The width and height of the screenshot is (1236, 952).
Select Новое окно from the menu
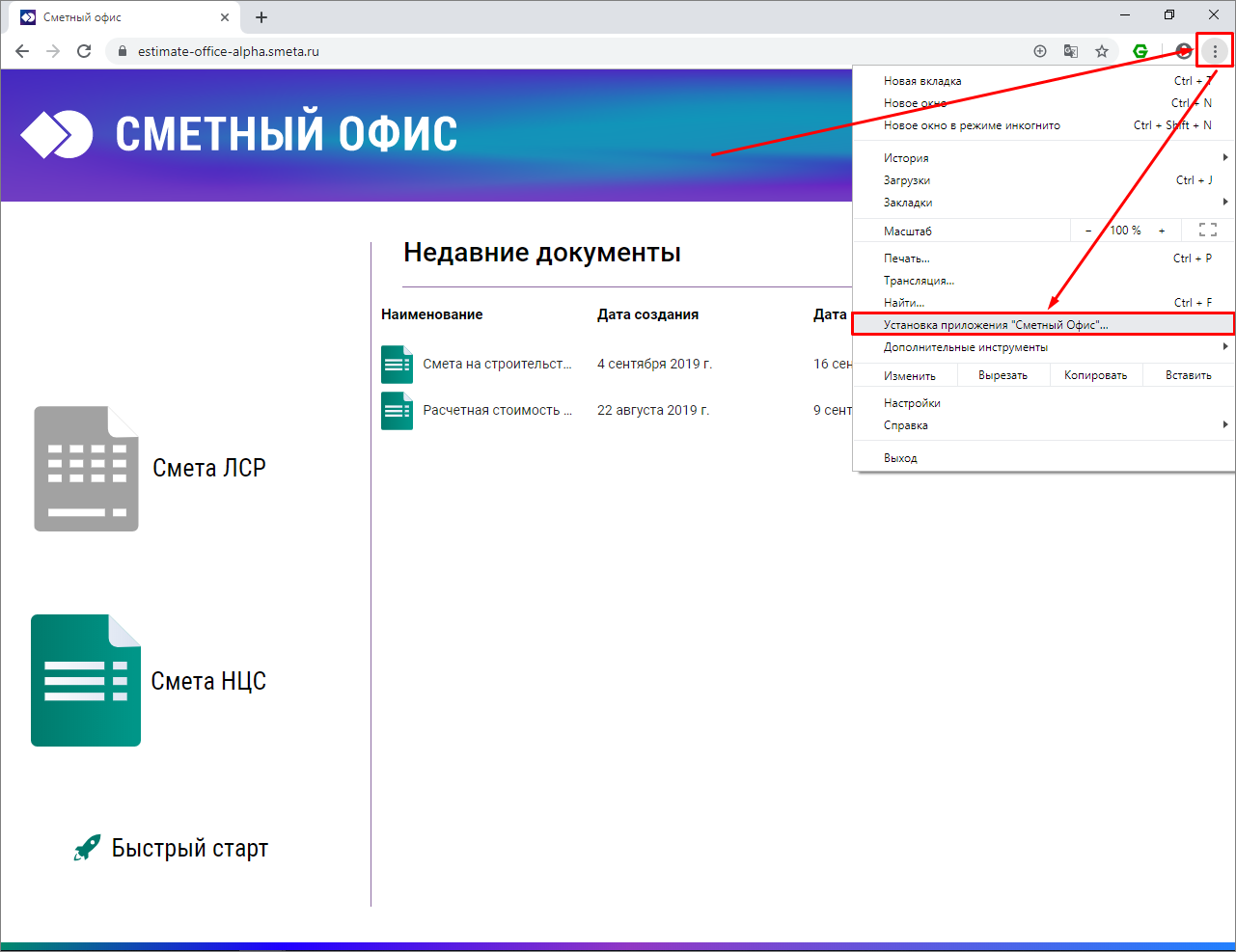pos(1043,103)
